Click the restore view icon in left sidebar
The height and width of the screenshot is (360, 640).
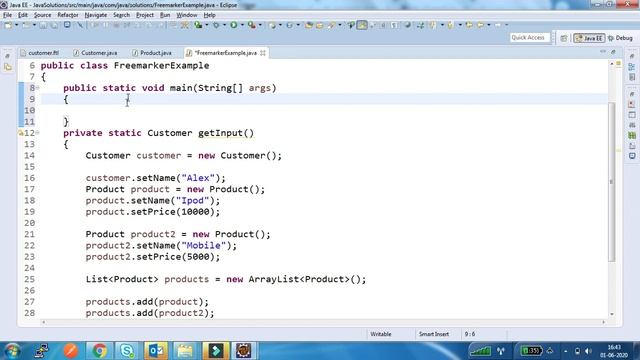click(8, 56)
